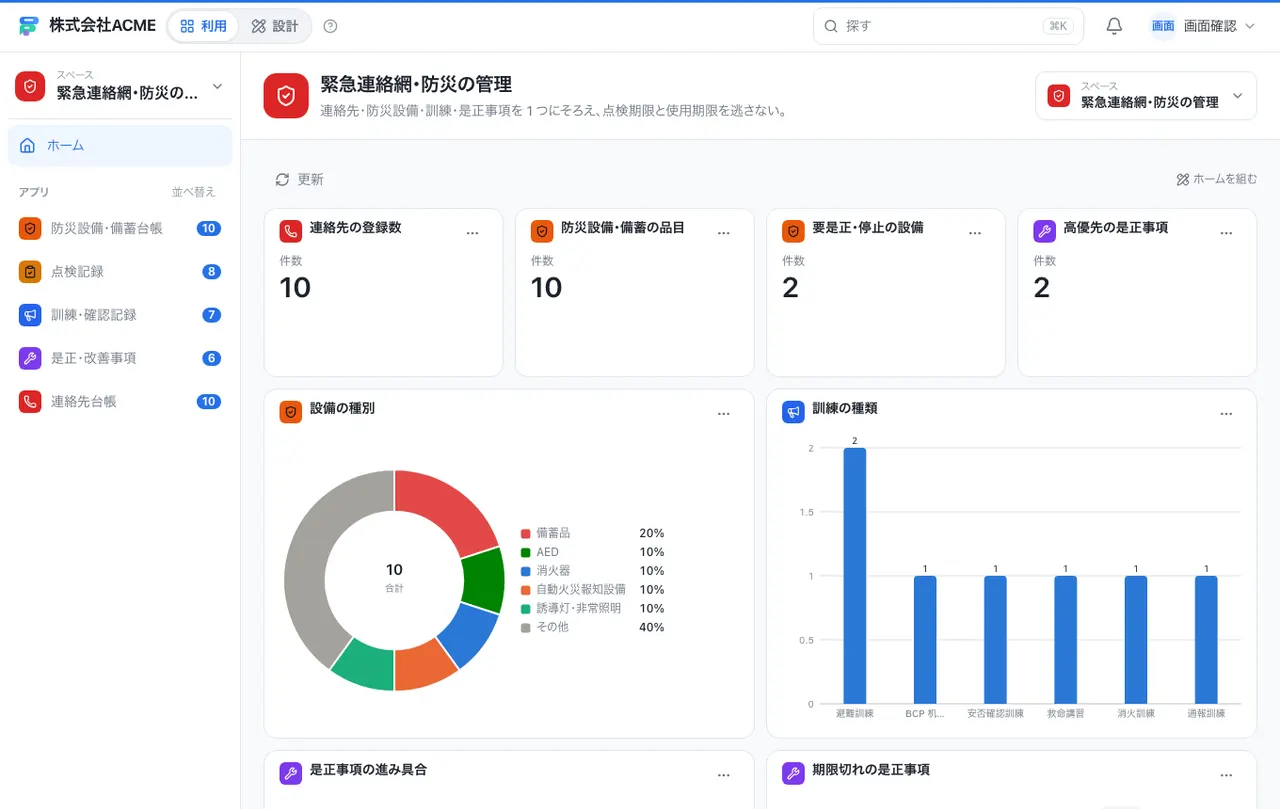The height and width of the screenshot is (809, 1280).
Task: Click the refresh icon next to 更新
Action: coord(282,179)
